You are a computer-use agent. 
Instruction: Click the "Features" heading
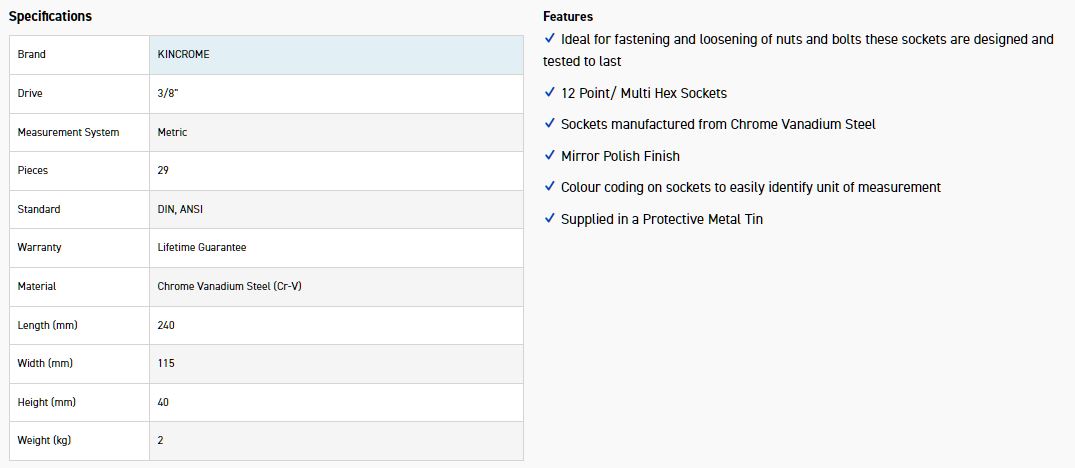click(568, 16)
